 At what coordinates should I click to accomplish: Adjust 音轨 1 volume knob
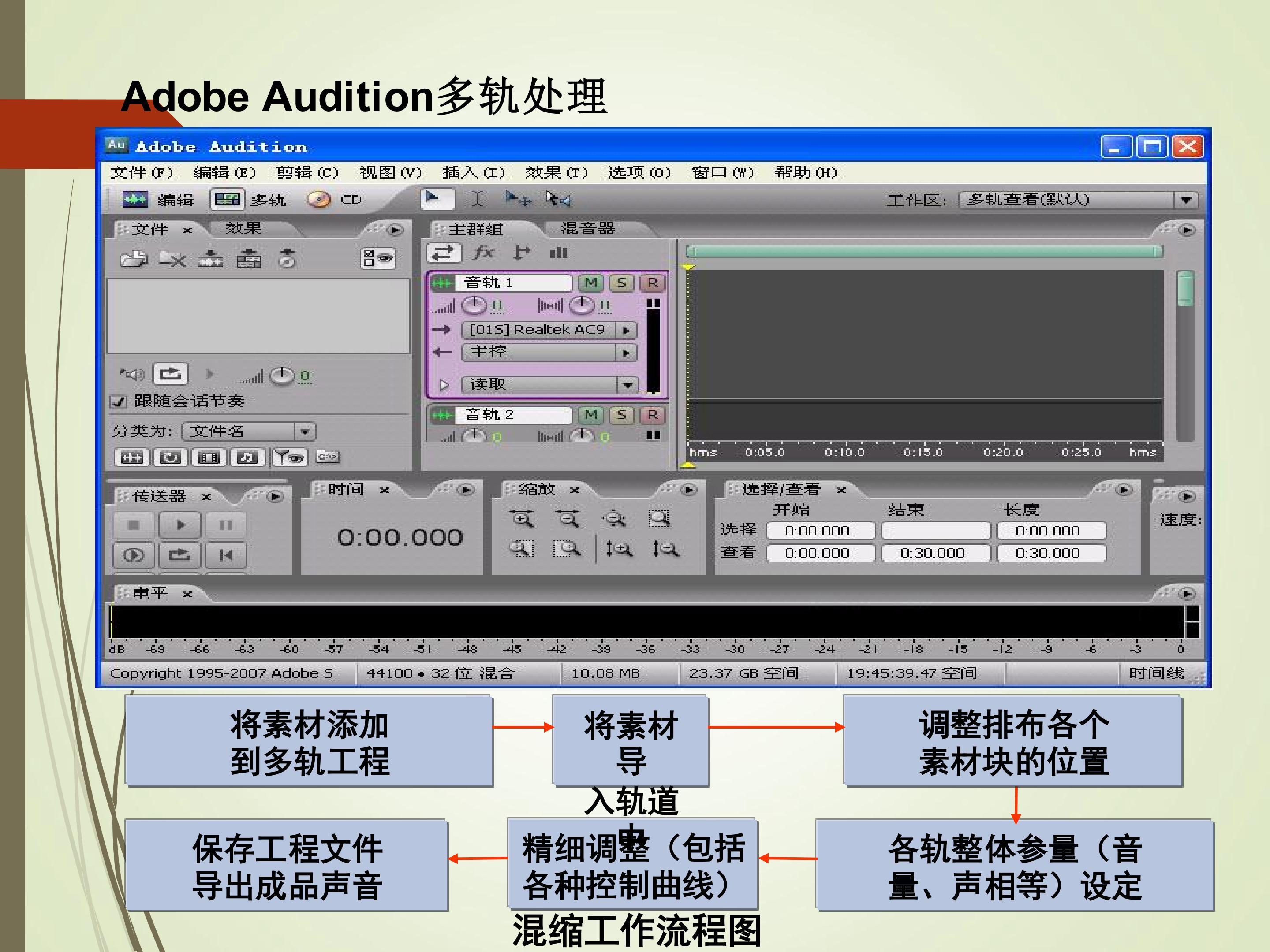point(474,305)
